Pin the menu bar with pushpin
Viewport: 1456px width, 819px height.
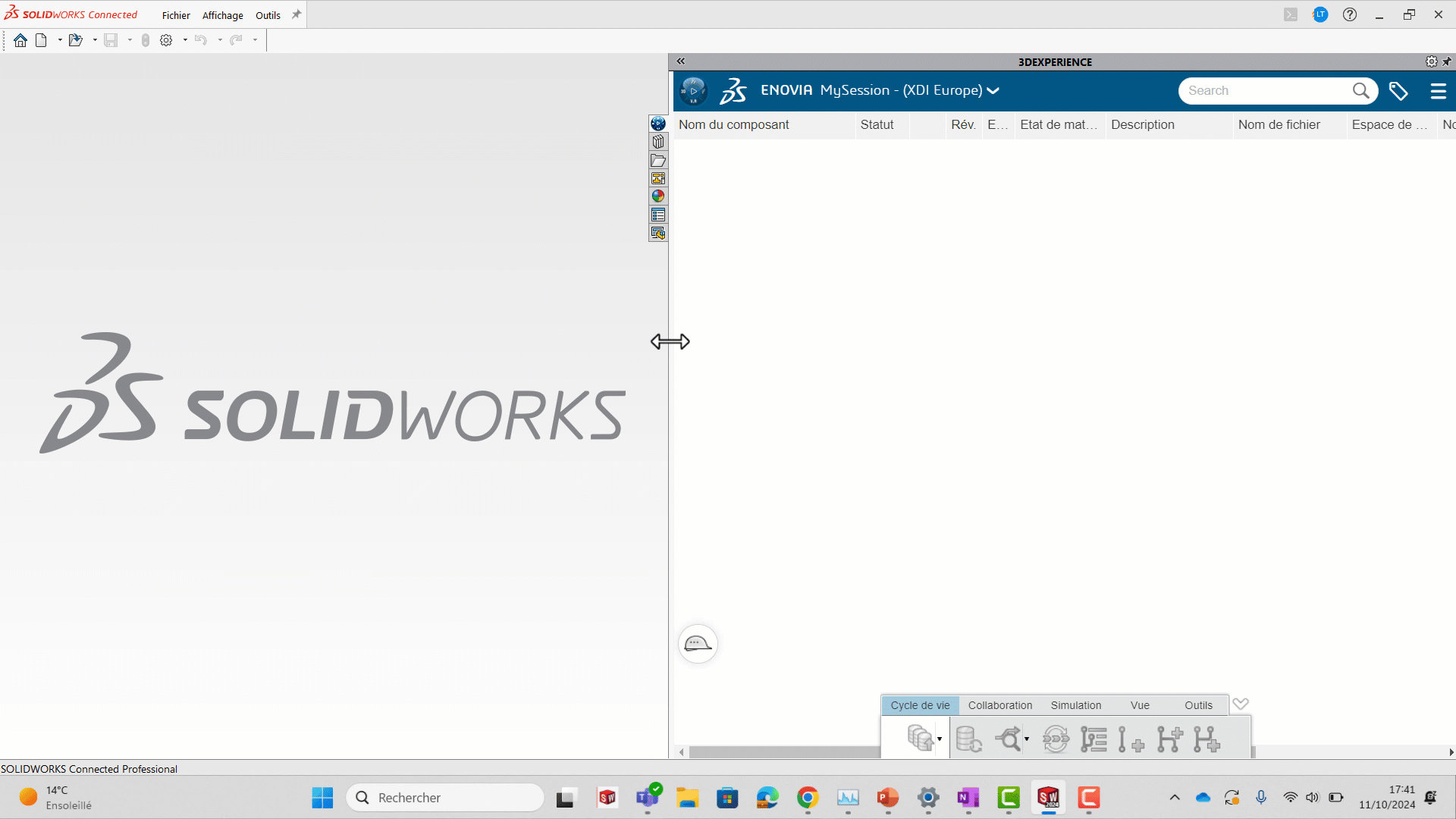point(297,14)
